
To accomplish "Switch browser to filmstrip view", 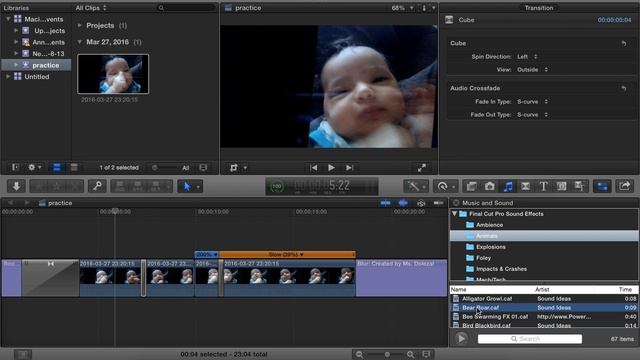I will [57, 167].
